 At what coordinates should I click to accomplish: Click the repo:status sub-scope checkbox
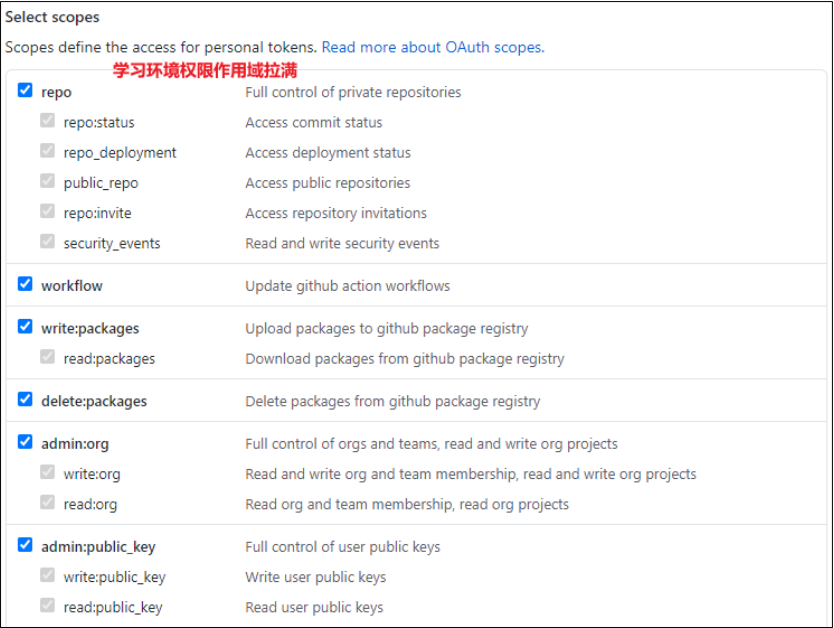pyautogui.click(x=47, y=121)
